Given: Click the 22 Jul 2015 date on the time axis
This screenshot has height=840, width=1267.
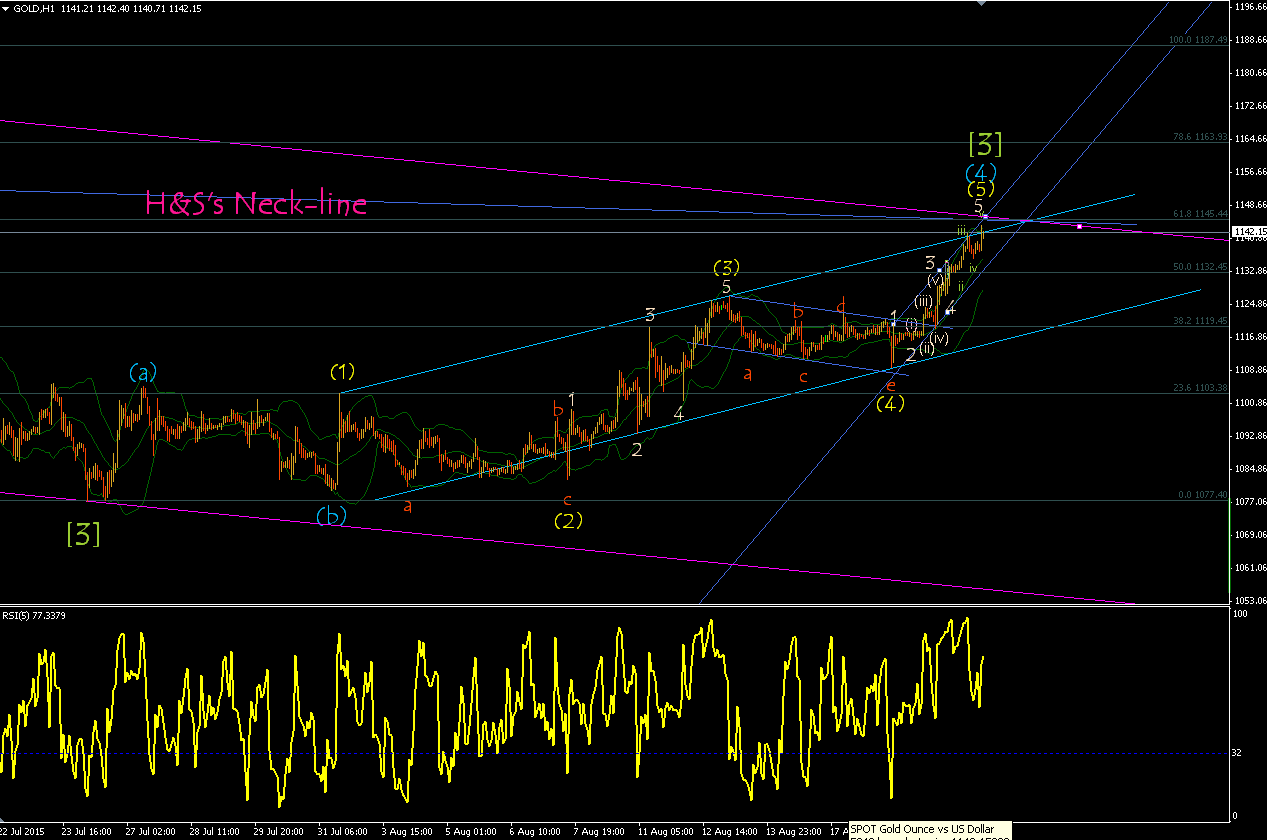Looking at the screenshot, I should pyautogui.click(x=22, y=831).
